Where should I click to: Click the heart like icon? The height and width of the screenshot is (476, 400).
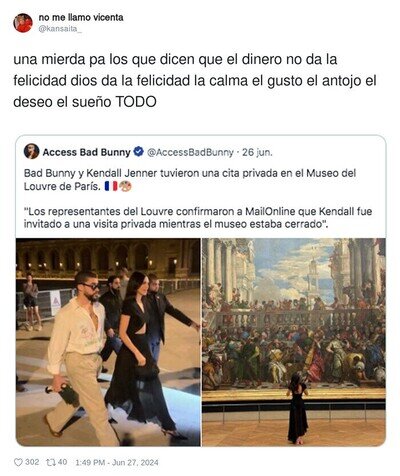coord(18,462)
